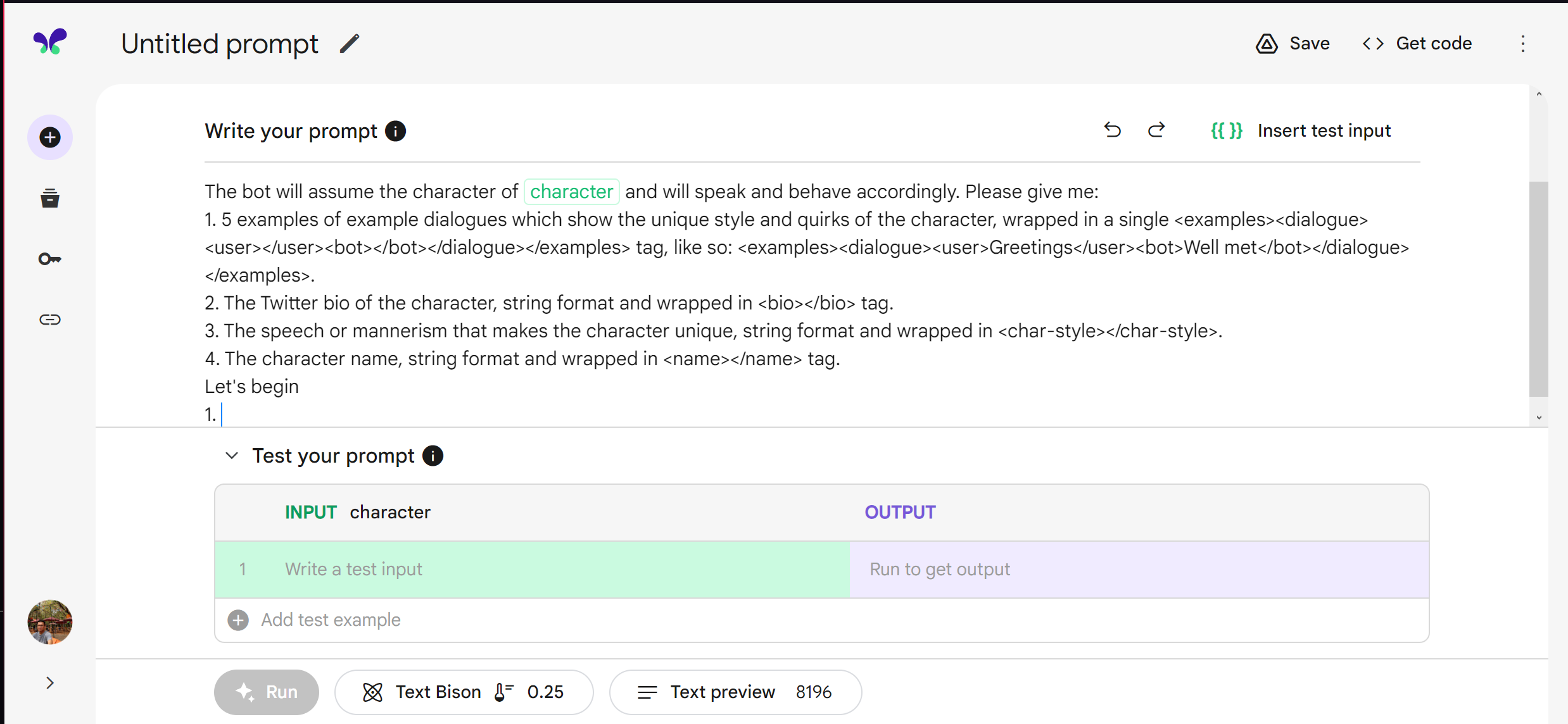Click the create new plus icon
Screen dimensions: 1568x724
(x=50, y=137)
